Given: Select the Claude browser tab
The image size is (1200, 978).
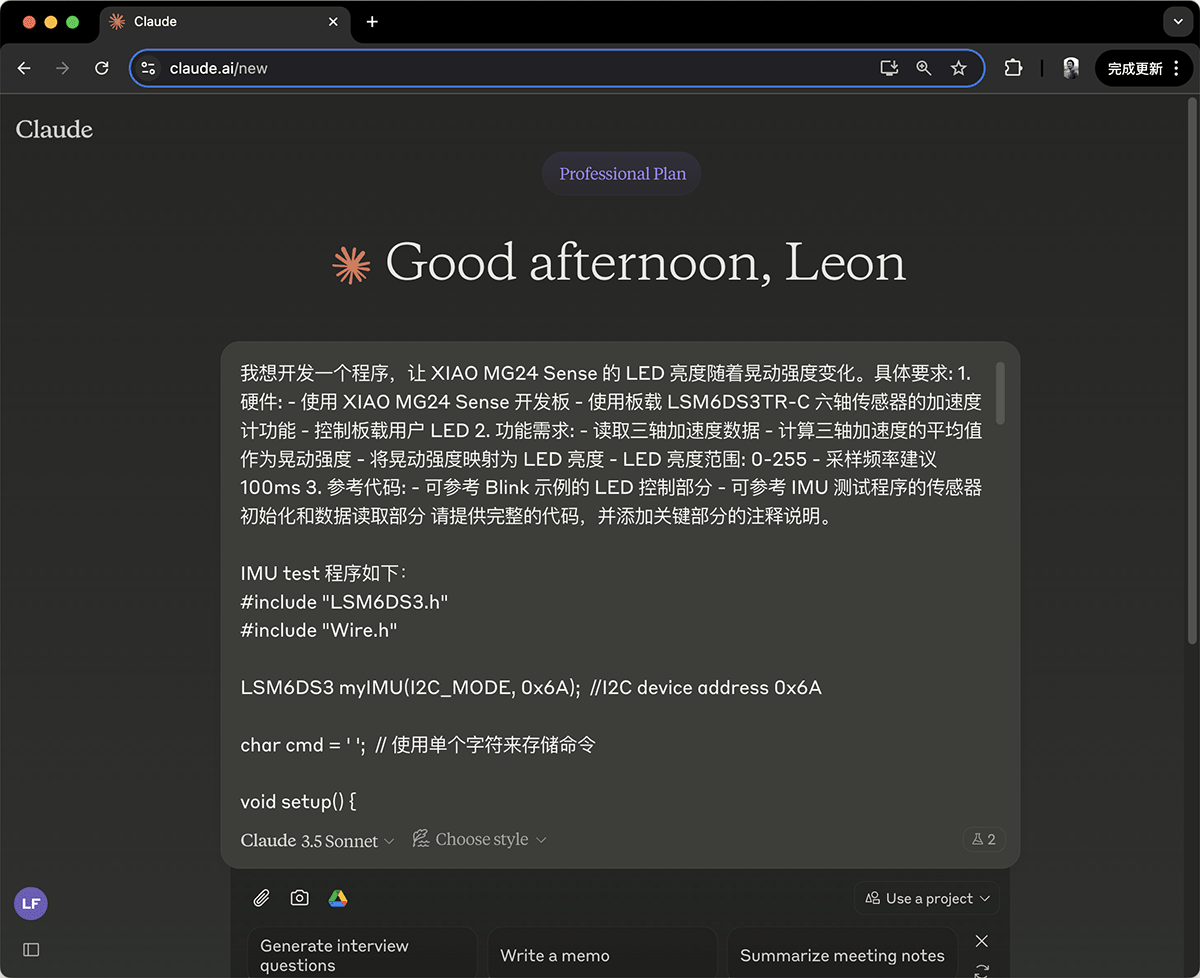Looking at the screenshot, I should tap(225, 22).
